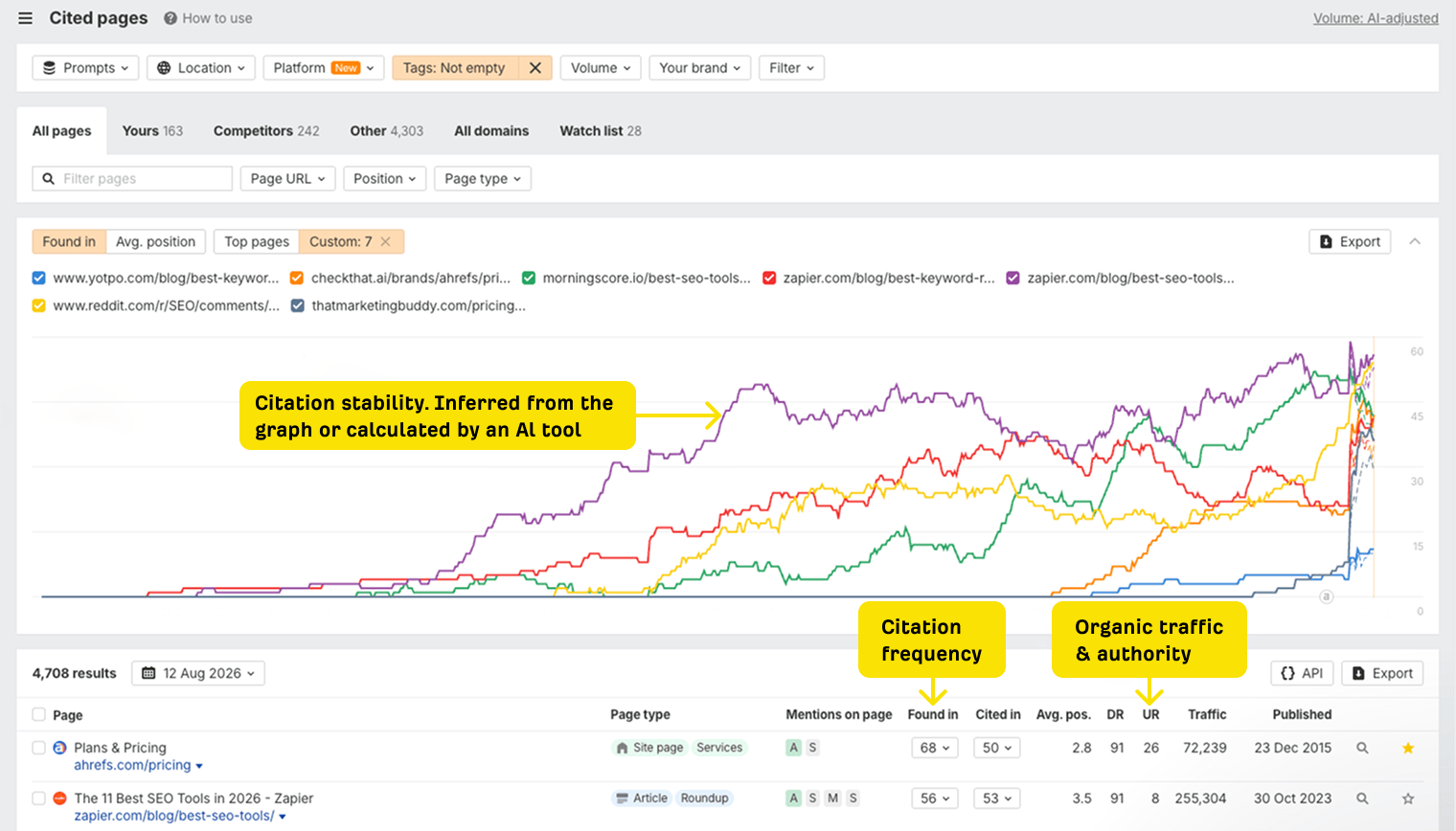Click the Article page type tag
The width and height of the screenshot is (1456, 831).
coord(642,798)
